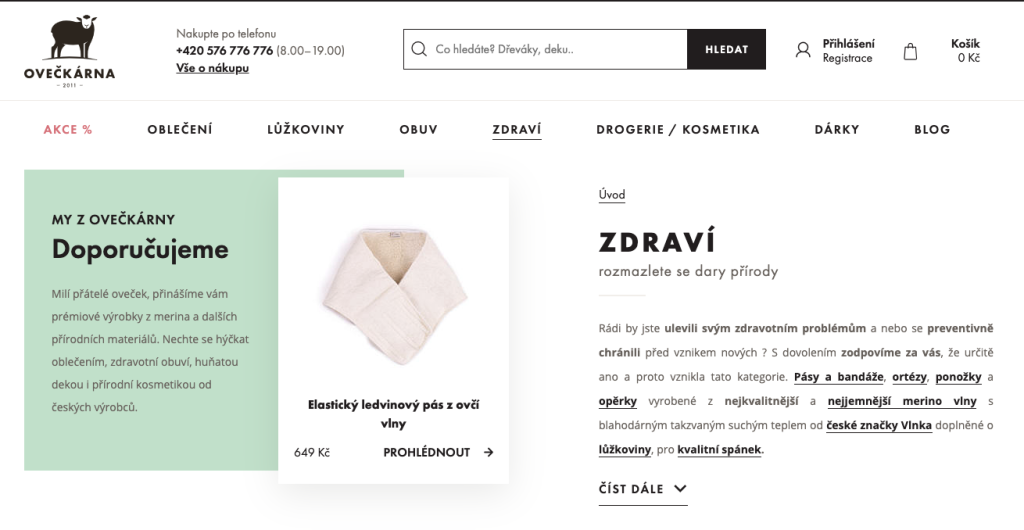Click the Ovečkárna sheep logo

(69, 49)
